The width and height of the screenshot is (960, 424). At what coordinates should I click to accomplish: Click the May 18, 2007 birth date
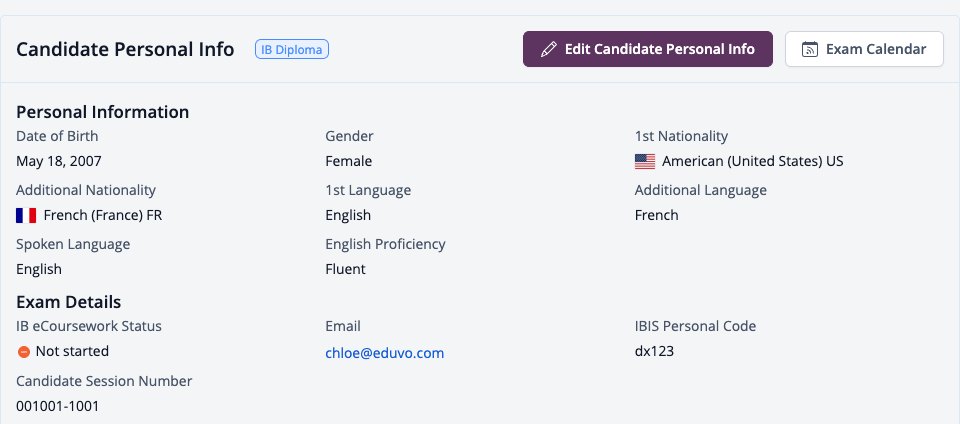[59, 162]
